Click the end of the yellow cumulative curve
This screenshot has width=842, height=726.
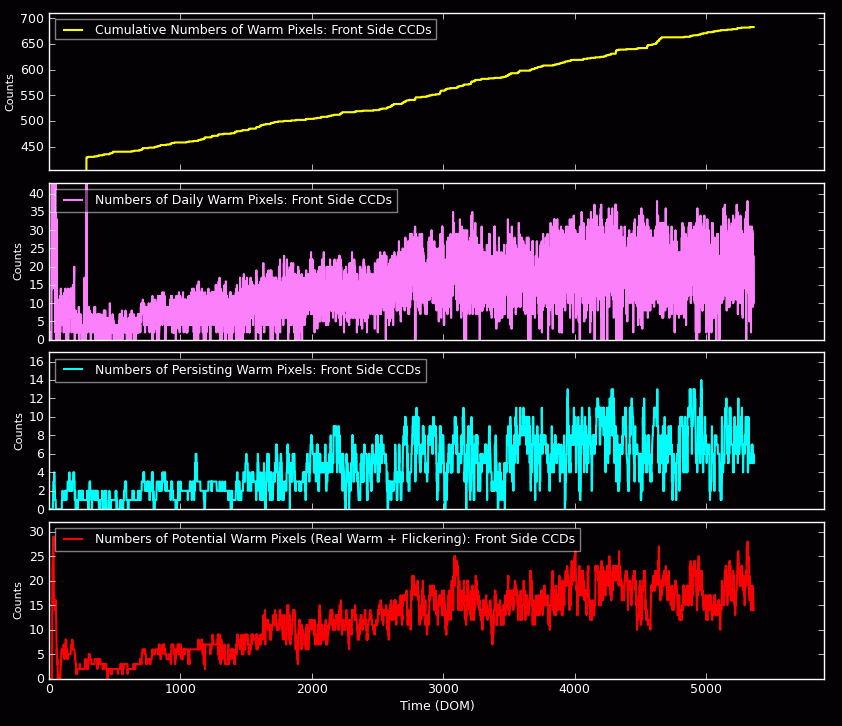[753, 27]
